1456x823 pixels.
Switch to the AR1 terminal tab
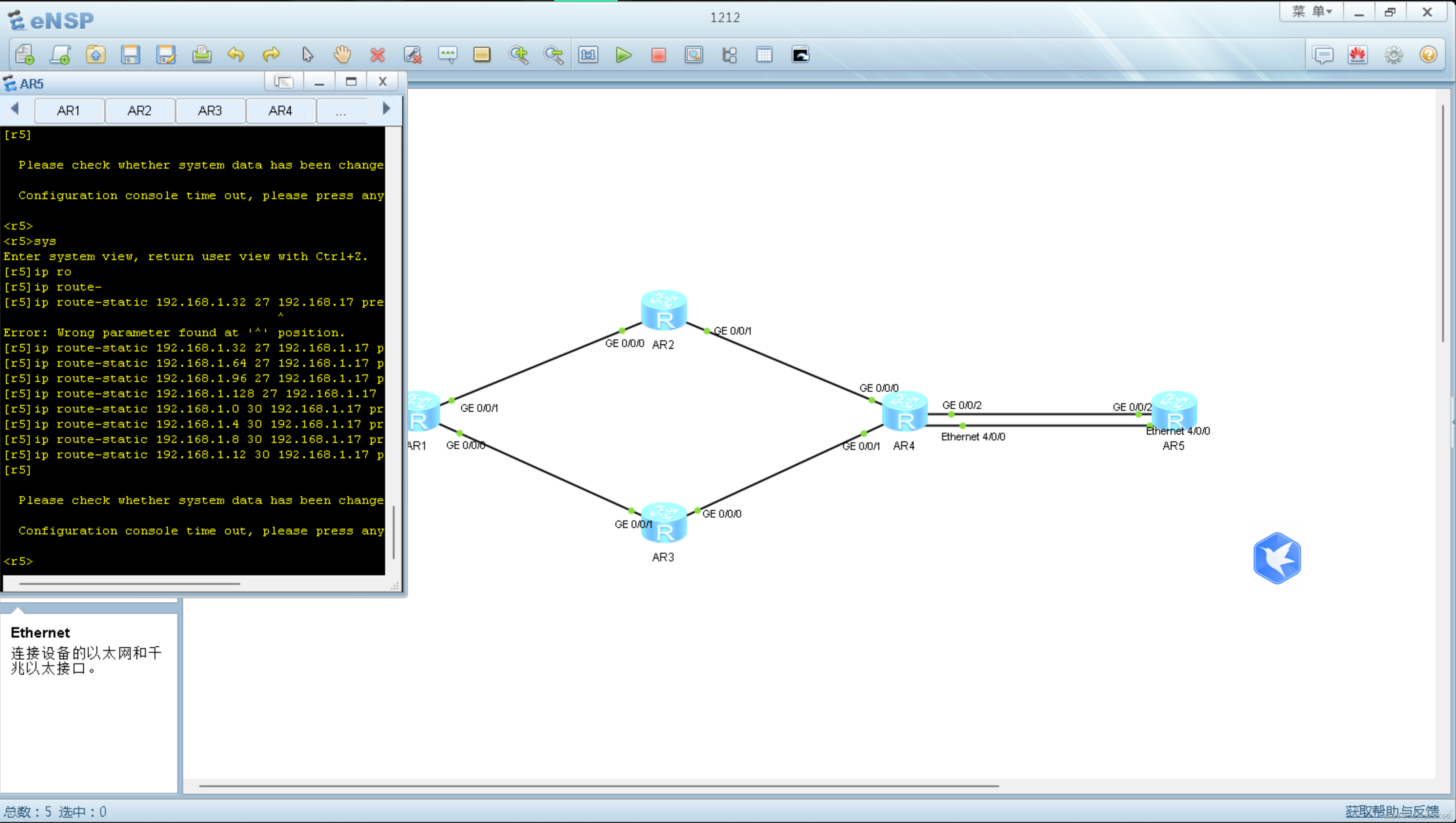[69, 111]
